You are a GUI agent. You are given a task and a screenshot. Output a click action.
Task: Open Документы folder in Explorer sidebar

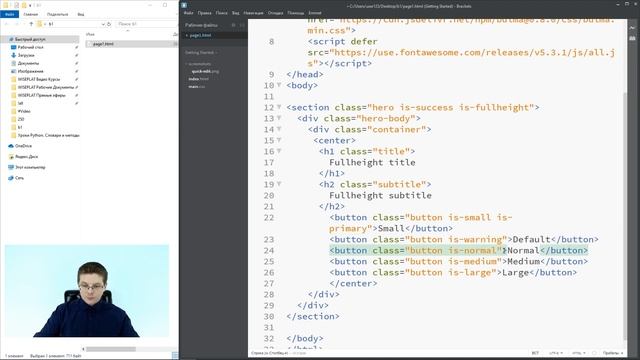click(x=28, y=63)
